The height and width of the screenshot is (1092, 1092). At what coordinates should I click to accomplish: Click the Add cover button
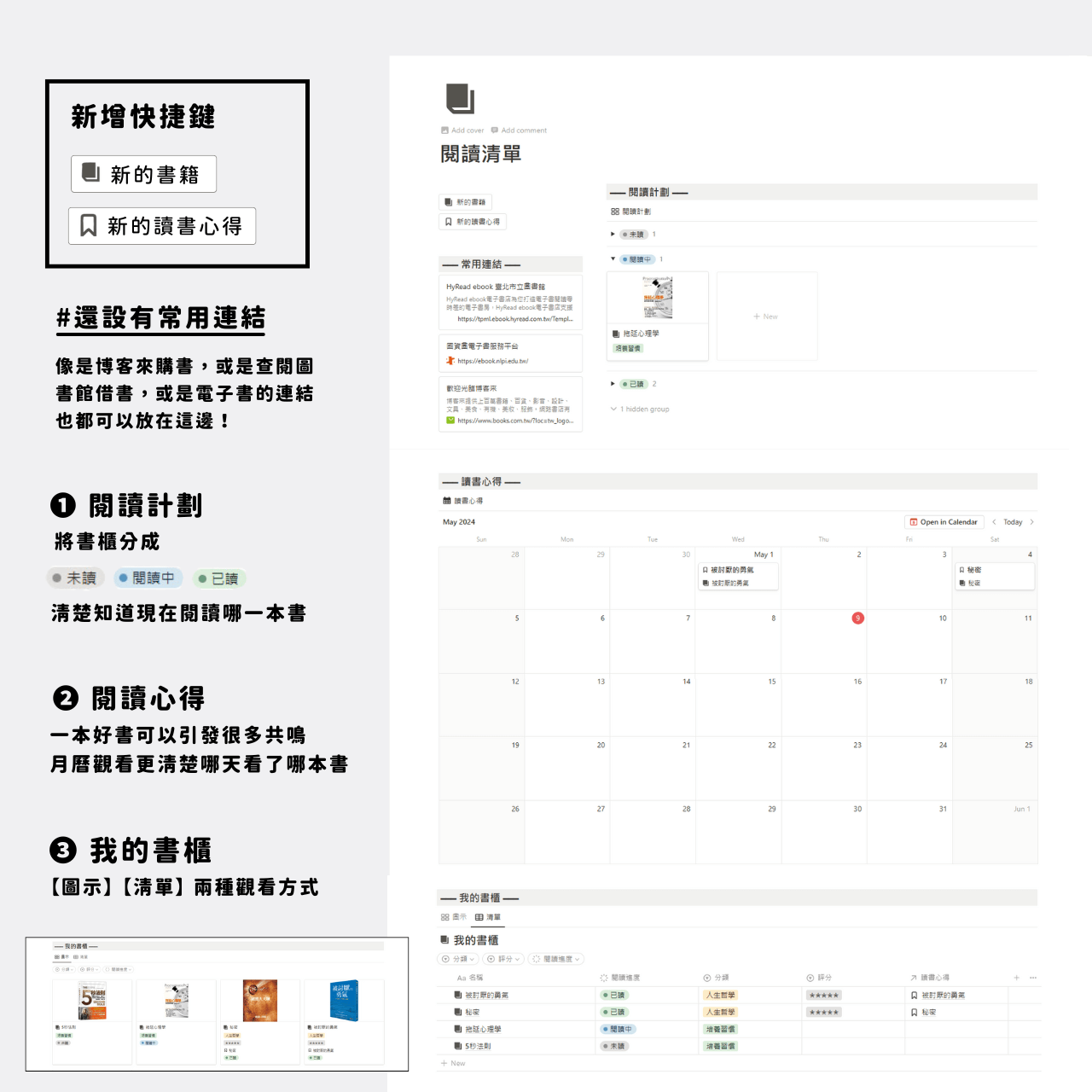[462, 131]
